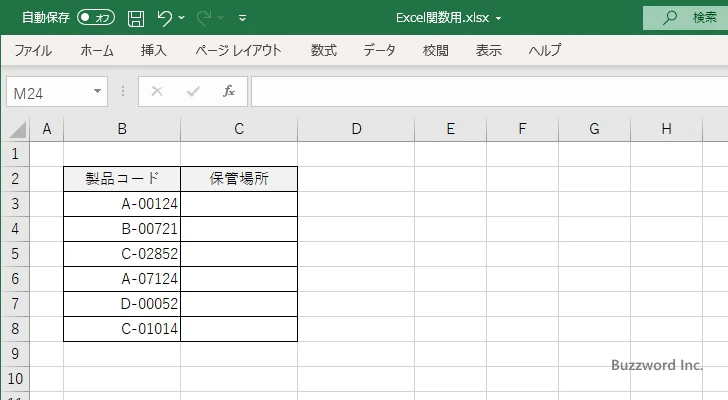
Task: Select column G header
Action: click(594, 129)
